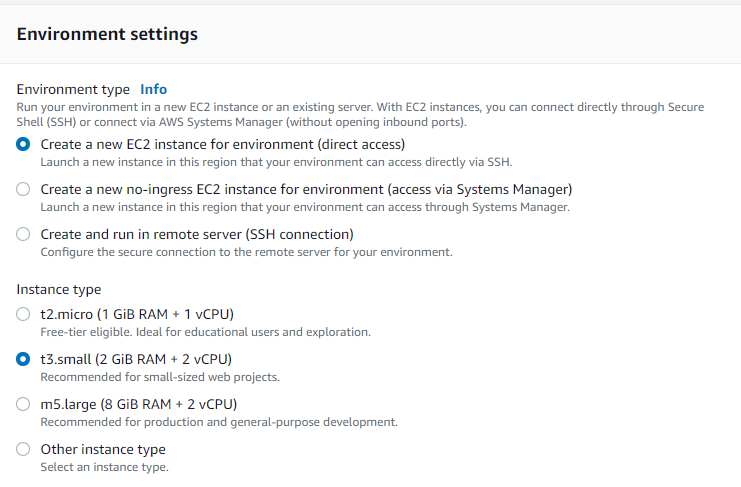Select the direct access EC2 radio button
This screenshot has width=741, height=487.
pyautogui.click(x=23, y=144)
